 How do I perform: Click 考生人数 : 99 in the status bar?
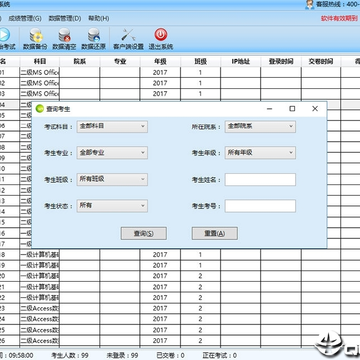(x=69, y=355)
